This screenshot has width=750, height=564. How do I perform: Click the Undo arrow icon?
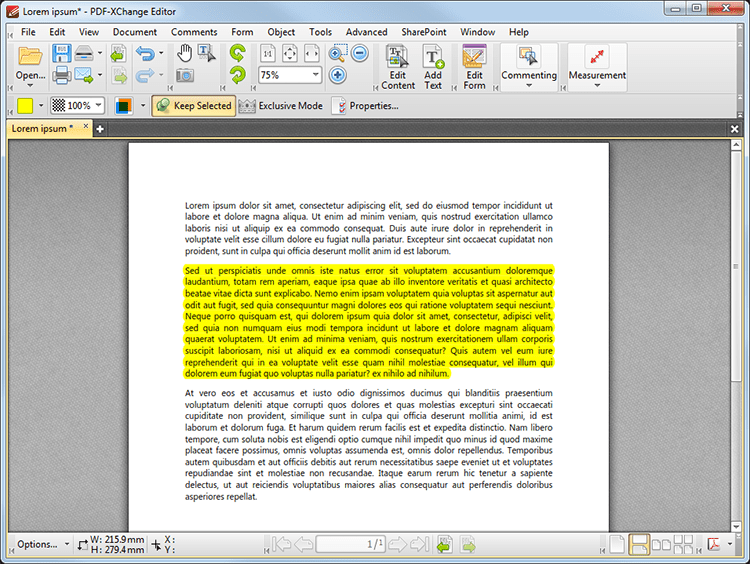pos(145,53)
